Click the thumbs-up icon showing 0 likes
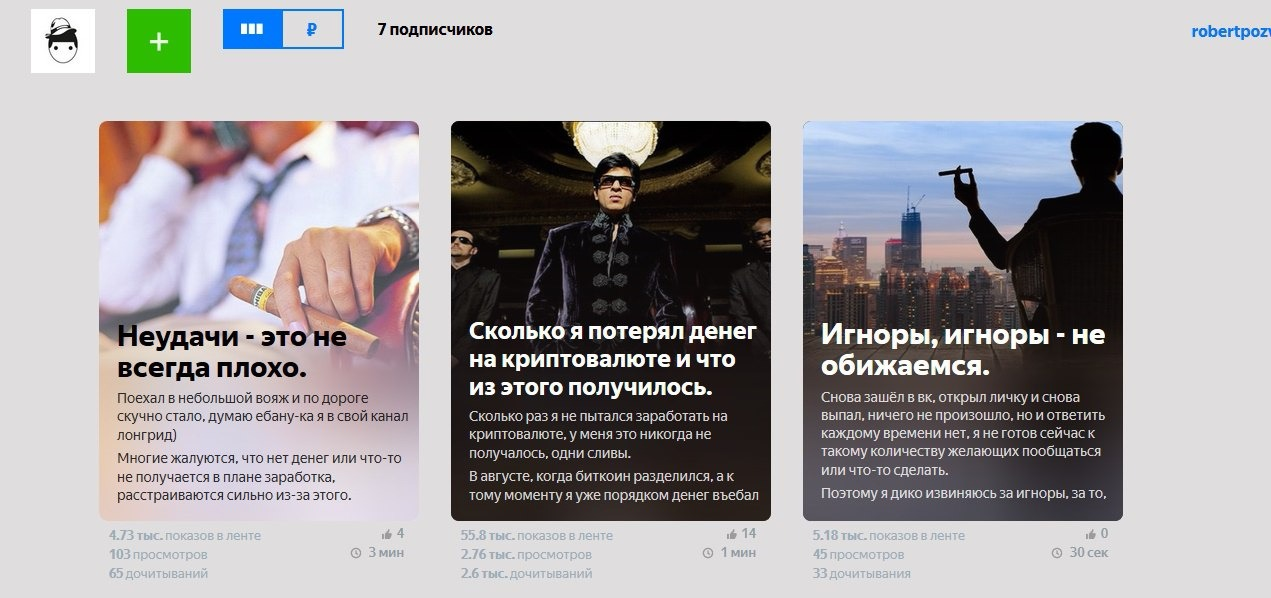1271x598 pixels. click(1091, 534)
